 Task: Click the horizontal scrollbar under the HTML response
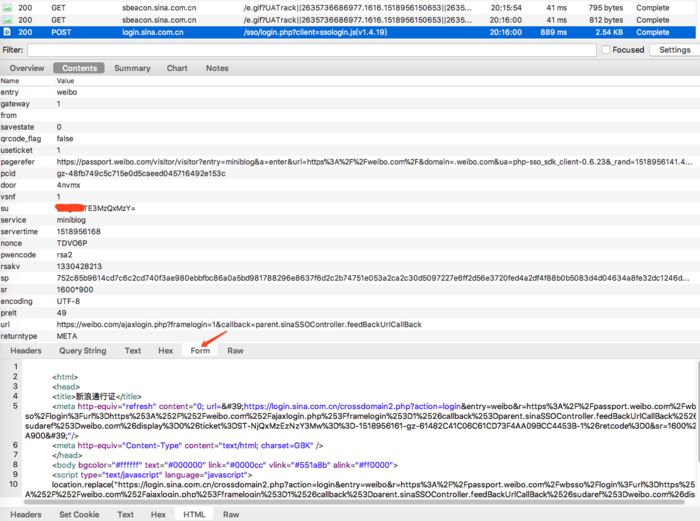click(x=354, y=502)
